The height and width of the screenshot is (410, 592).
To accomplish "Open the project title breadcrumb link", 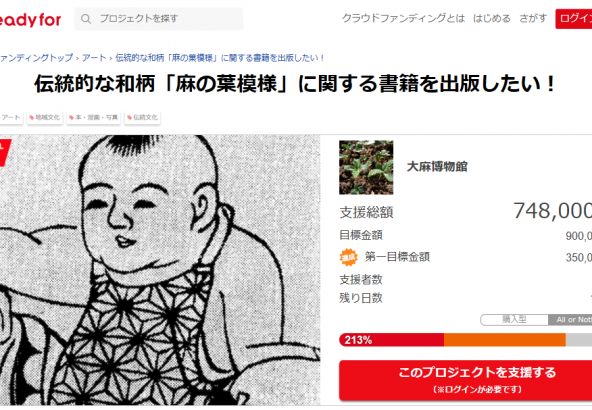I will coord(220,58).
